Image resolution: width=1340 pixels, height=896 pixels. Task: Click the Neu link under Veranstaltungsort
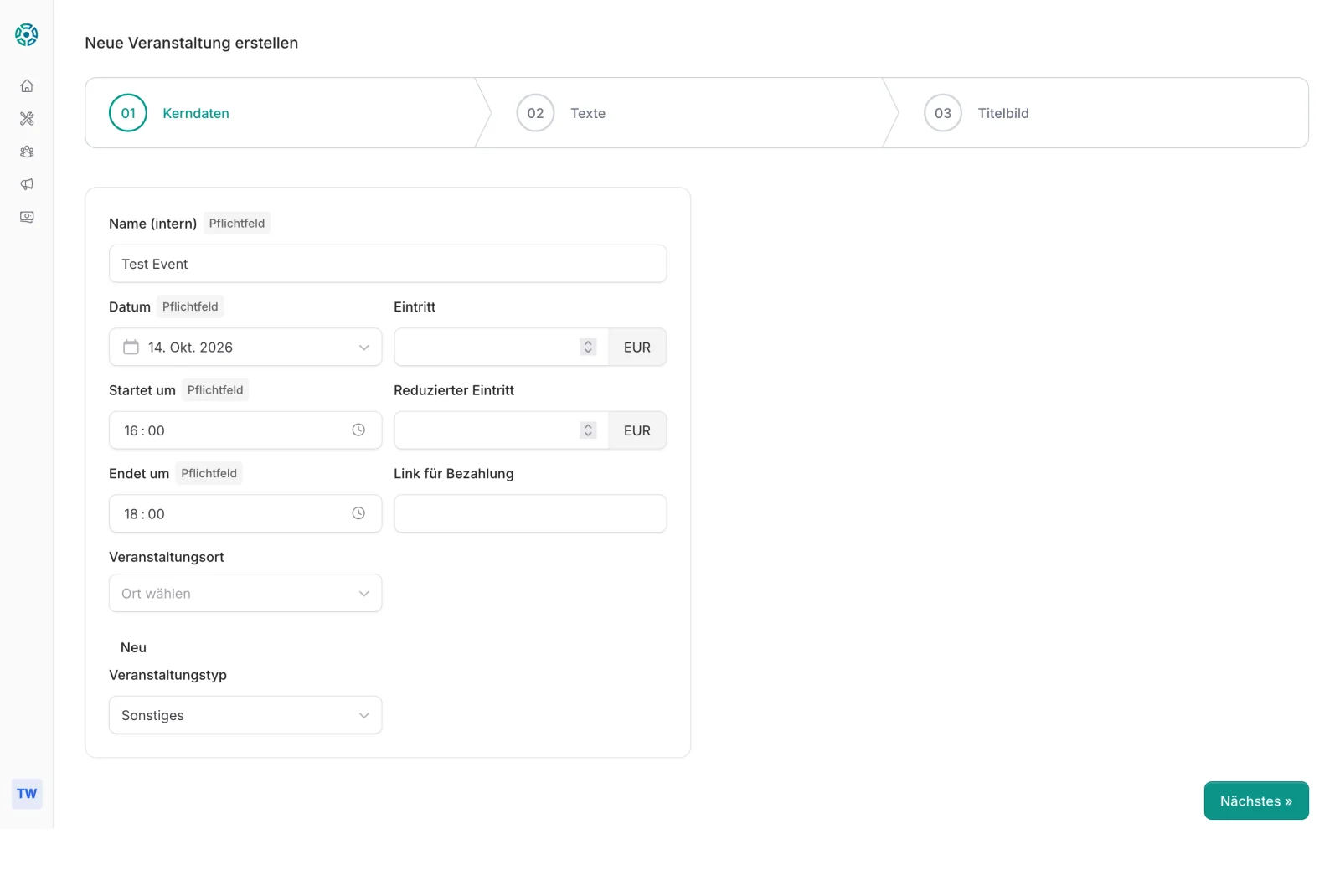pyautogui.click(x=133, y=647)
